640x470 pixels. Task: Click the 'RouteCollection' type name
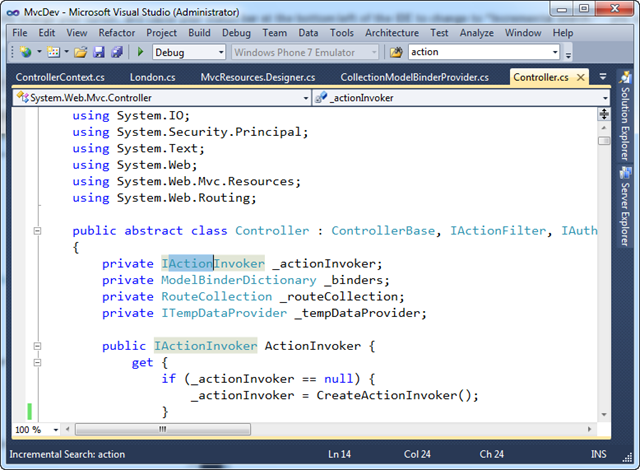(216, 296)
